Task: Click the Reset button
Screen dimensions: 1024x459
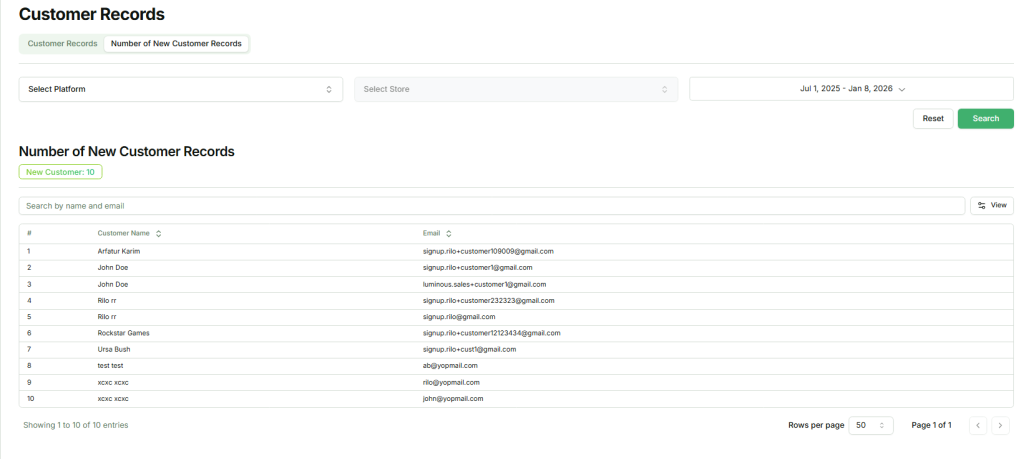Action: [x=932, y=118]
